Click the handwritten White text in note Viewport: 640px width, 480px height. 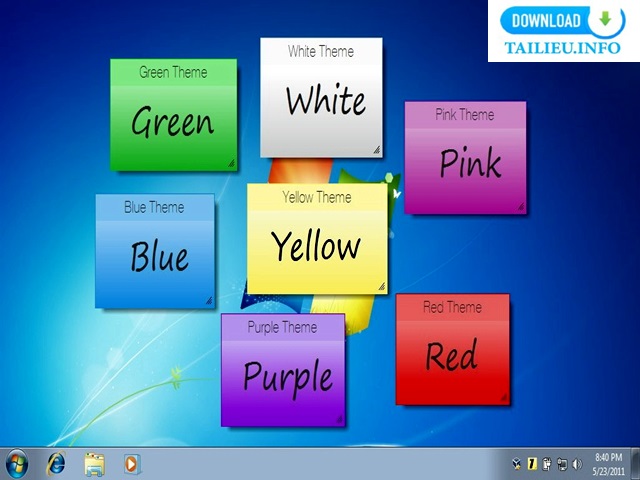click(x=326, y=100)
